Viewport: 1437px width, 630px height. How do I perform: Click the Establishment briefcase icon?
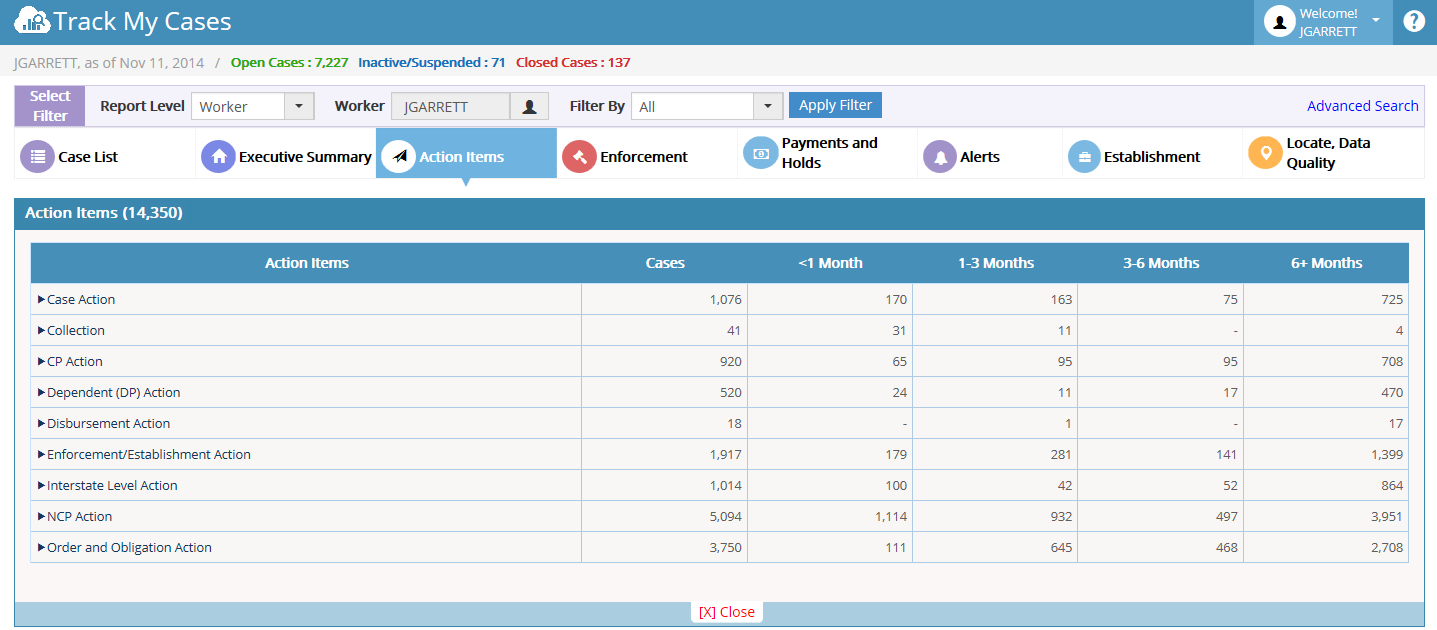tap(1084, 157)
